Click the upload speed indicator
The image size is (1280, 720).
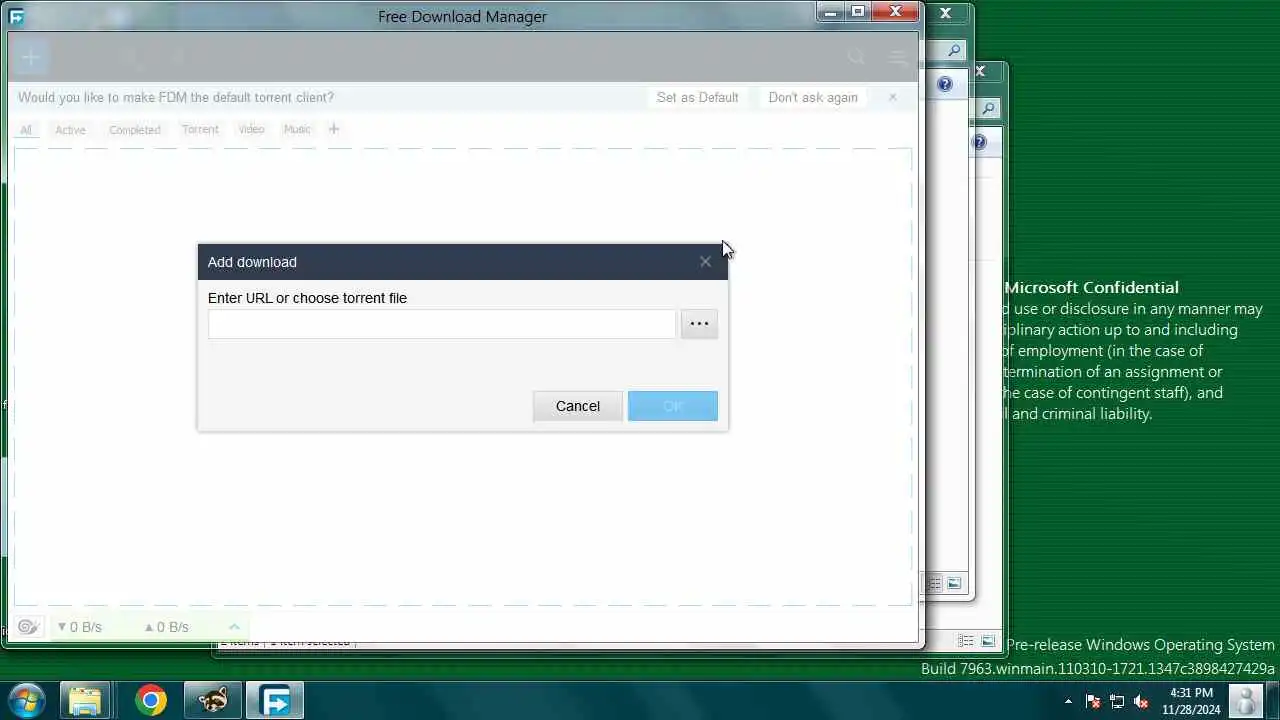(x=166, y=627)
